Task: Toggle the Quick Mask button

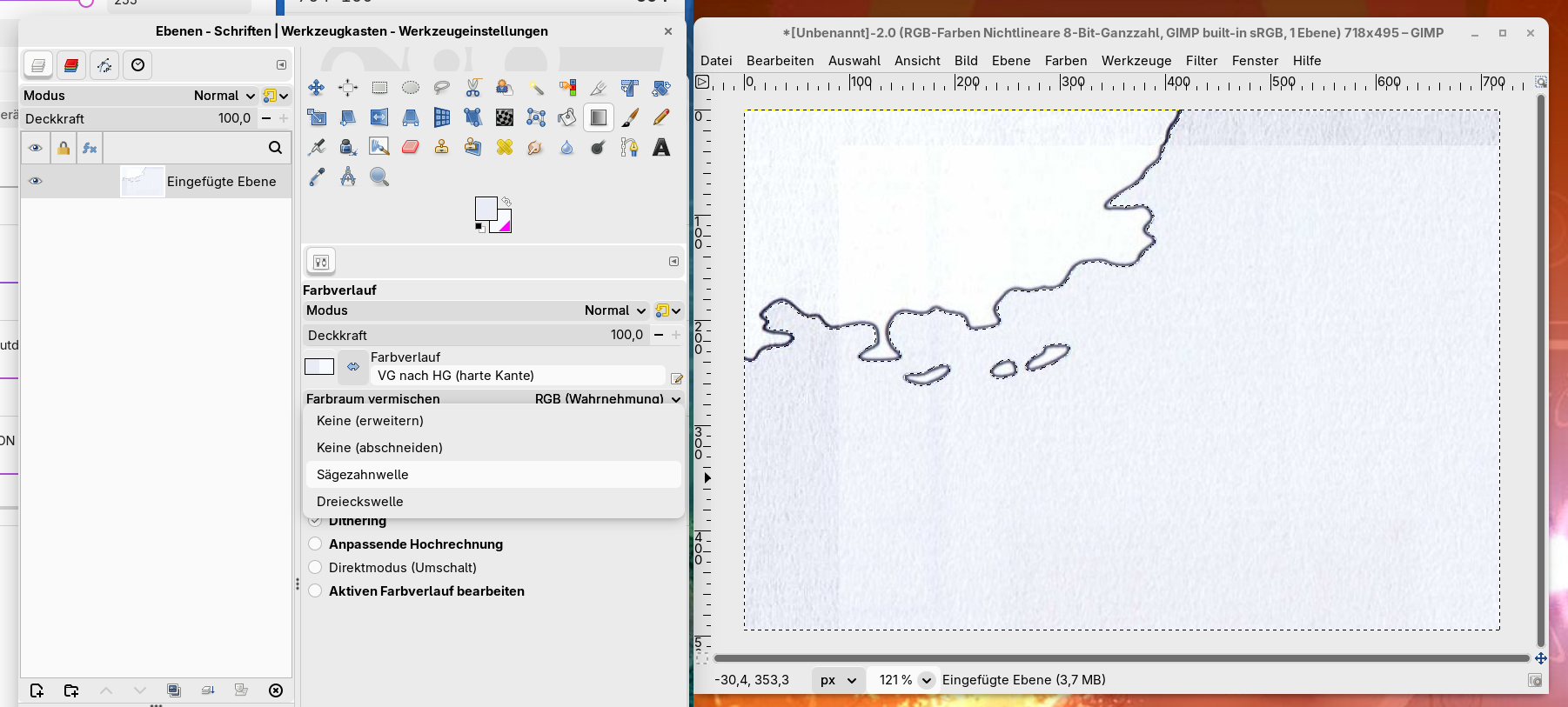Action: (x=702, y=658)
